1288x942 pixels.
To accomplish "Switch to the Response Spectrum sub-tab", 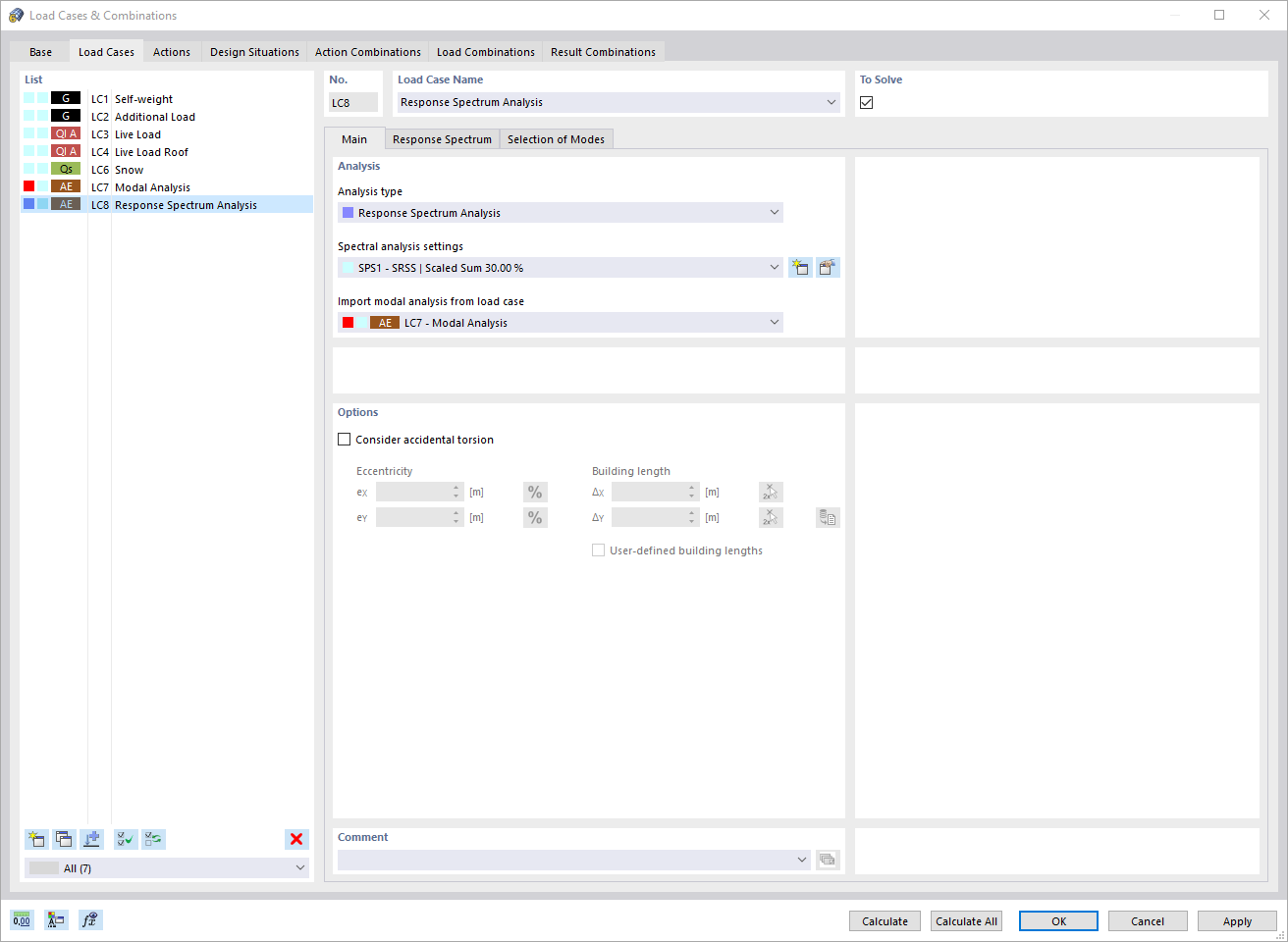I will coord(442,139).
